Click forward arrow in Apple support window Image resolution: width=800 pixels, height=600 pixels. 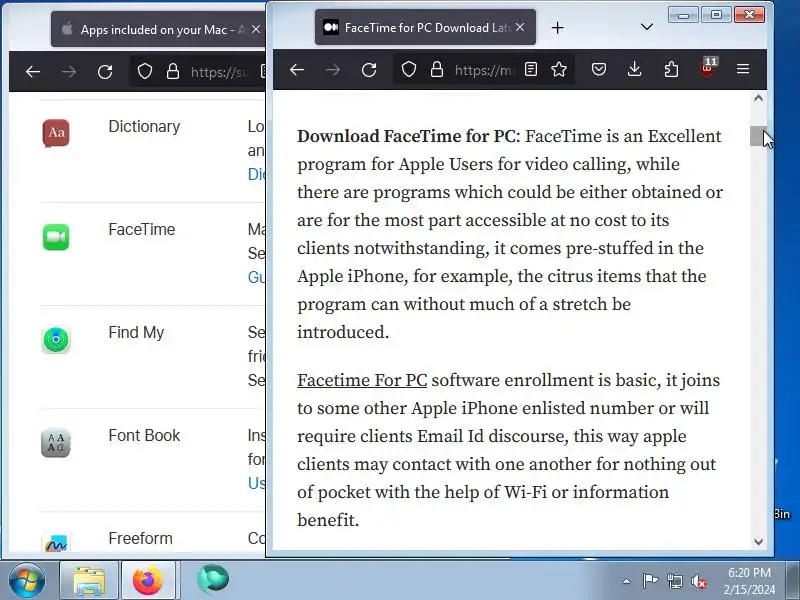pyautogui.click(x=69, y=72)
